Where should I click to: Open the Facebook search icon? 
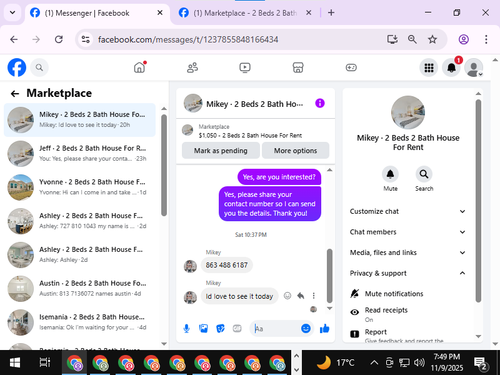39,68
